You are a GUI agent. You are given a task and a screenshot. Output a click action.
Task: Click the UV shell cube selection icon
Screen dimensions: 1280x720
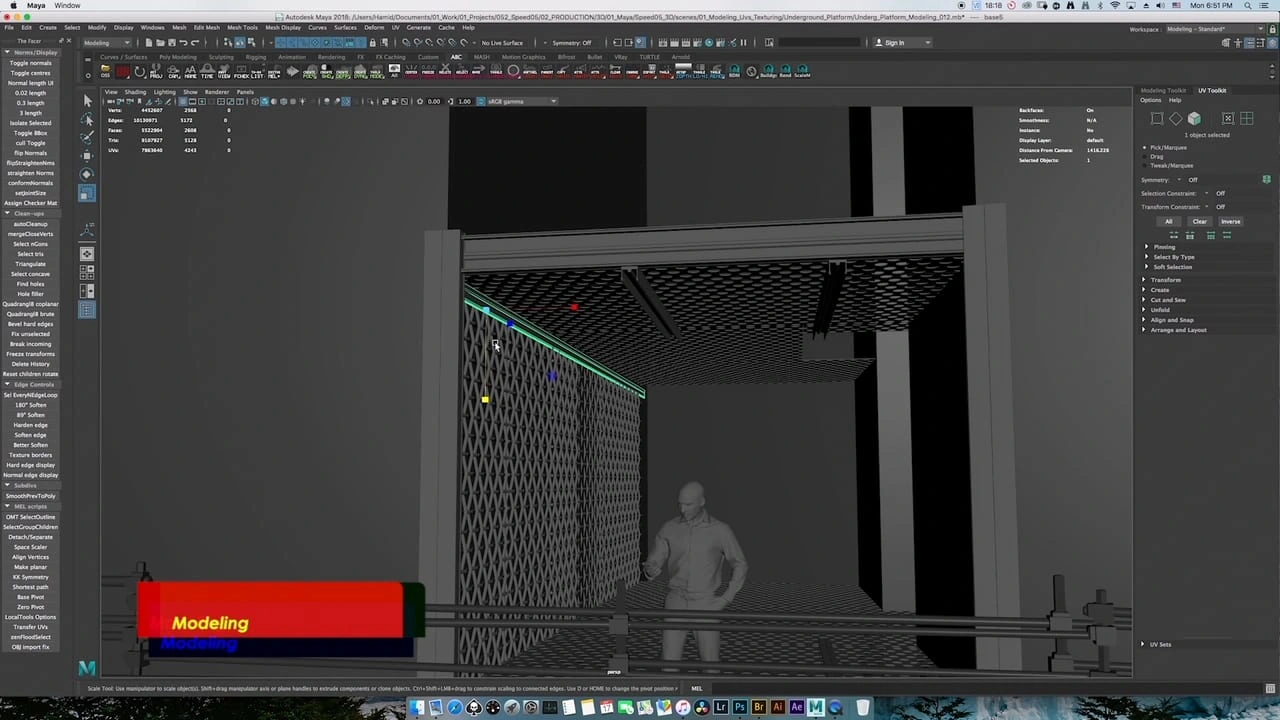[1194, 119]
